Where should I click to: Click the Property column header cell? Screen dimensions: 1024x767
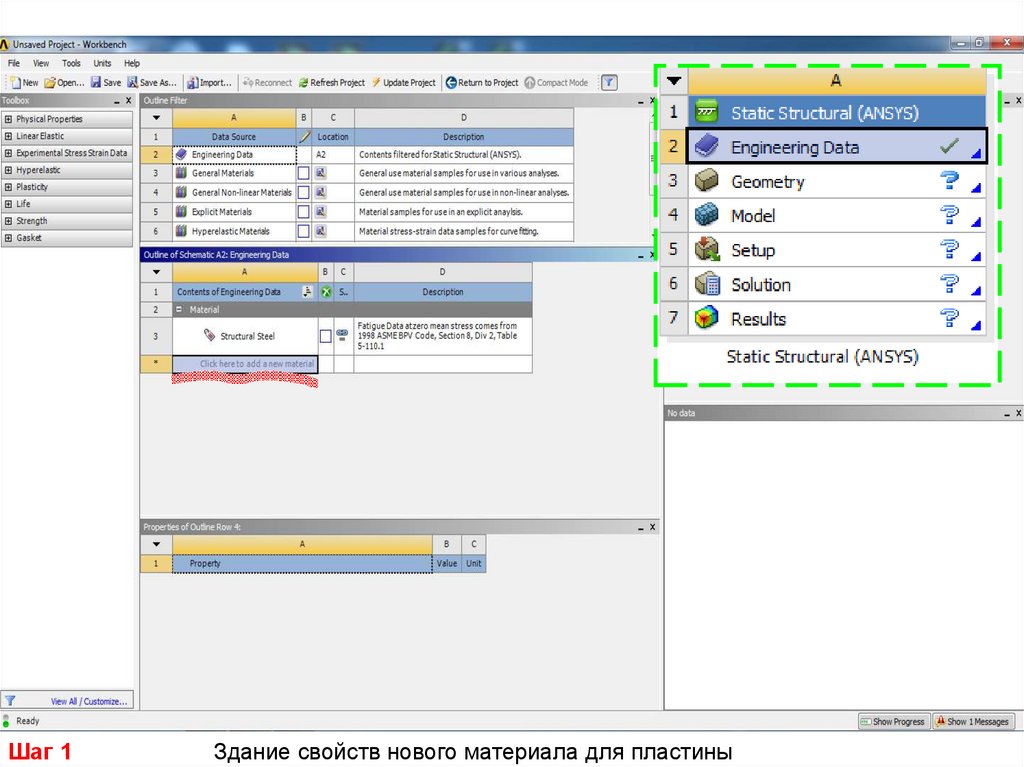tap(302, 563)
